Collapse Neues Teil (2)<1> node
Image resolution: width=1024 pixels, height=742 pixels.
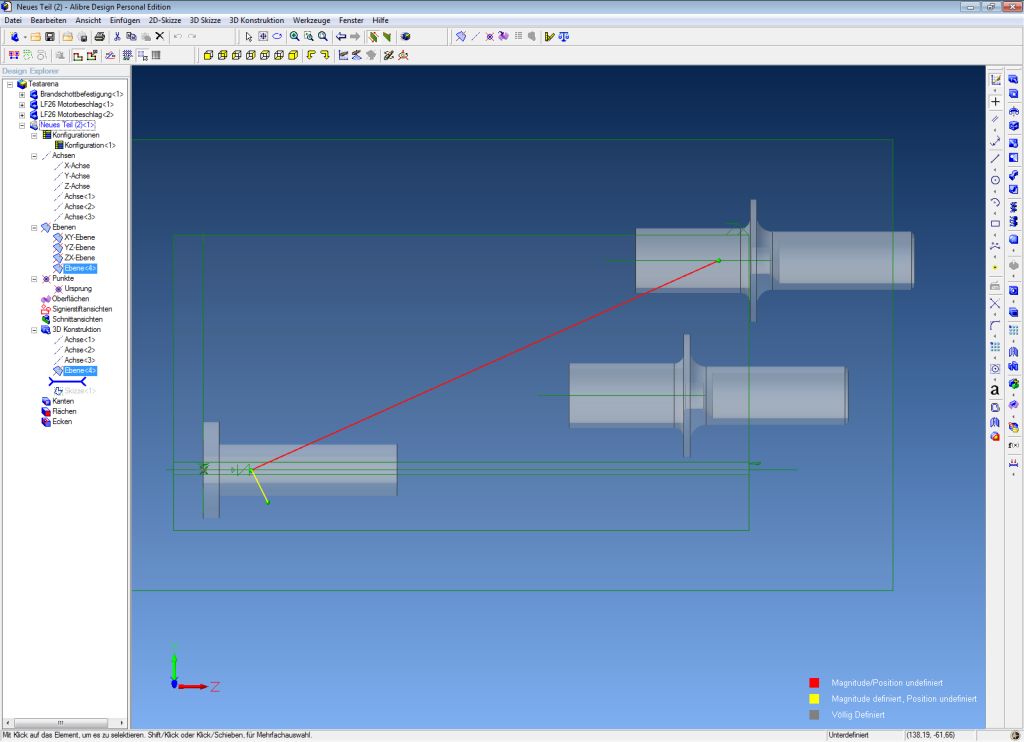(x=22, y=125)
